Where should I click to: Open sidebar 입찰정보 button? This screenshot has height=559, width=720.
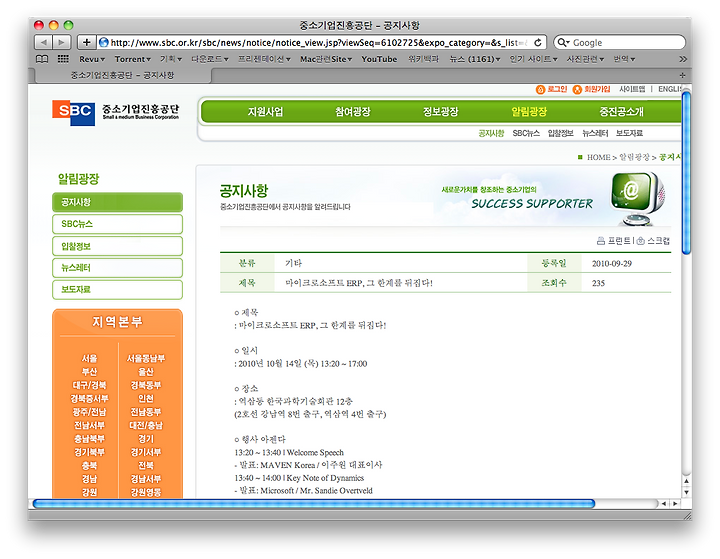tap(118, 246)
